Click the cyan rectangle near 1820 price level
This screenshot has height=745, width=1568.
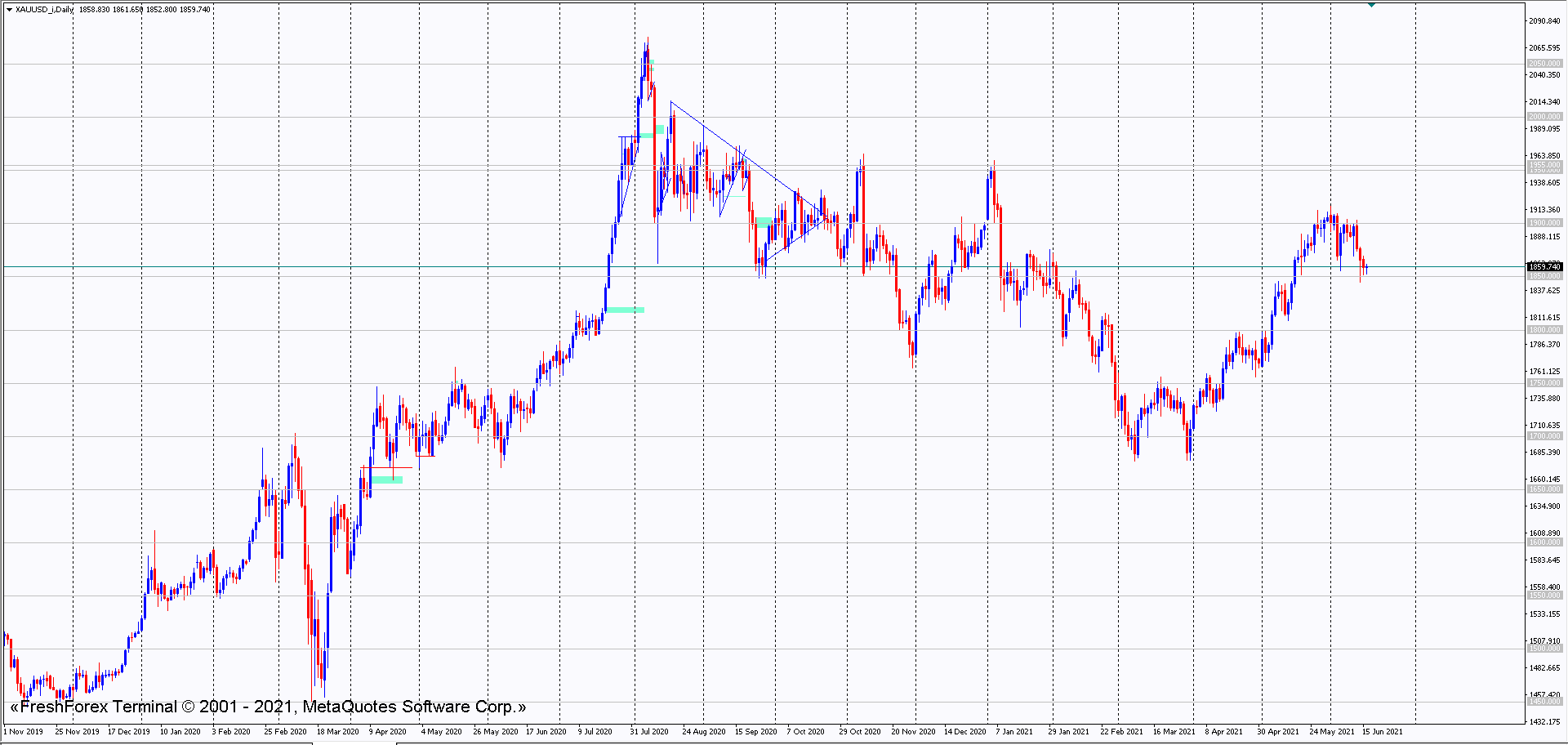pos(626,310)
